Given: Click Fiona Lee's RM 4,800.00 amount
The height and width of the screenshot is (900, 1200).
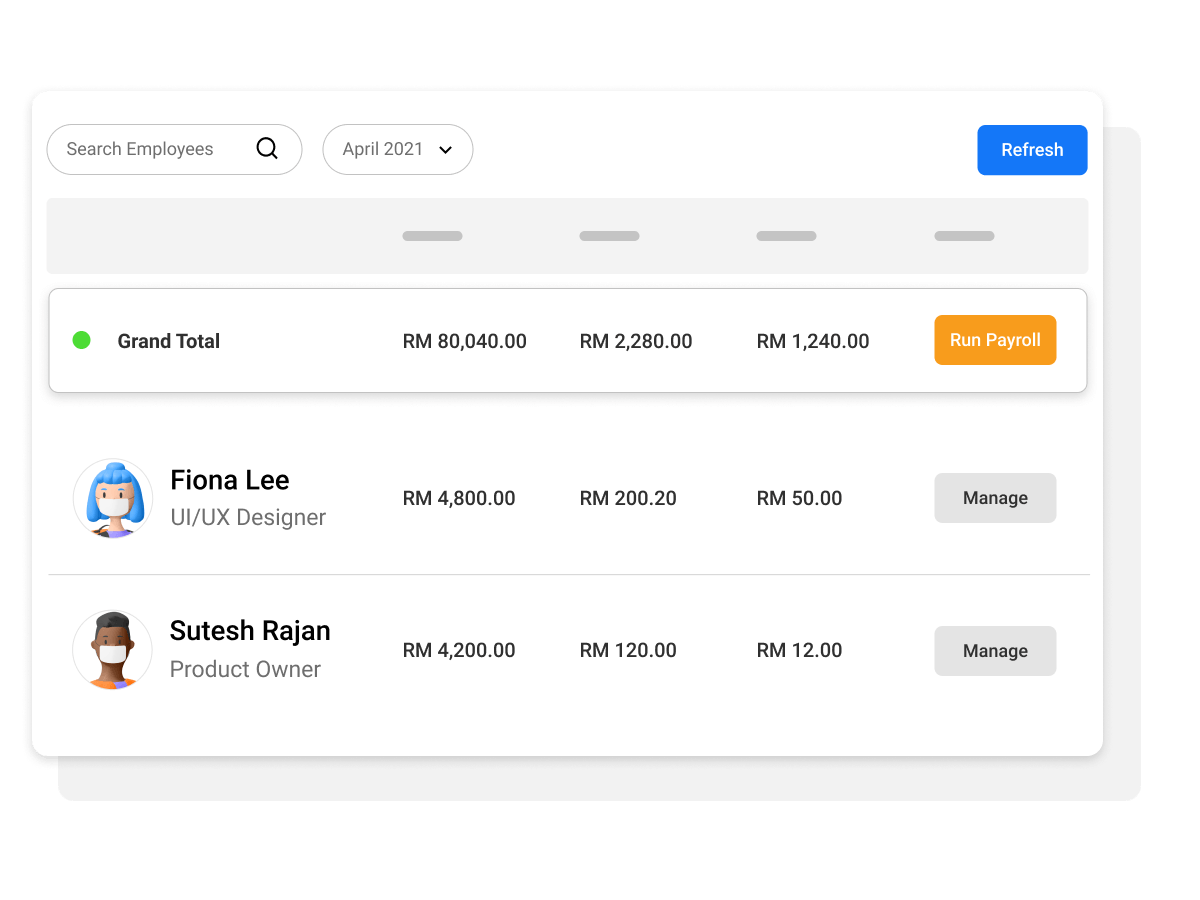Looking at the screenshot, I should (459, 498).
